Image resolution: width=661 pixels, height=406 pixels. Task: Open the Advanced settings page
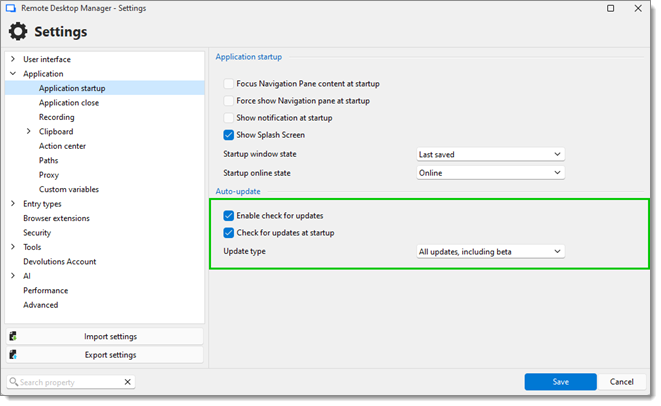click(40, 305)
